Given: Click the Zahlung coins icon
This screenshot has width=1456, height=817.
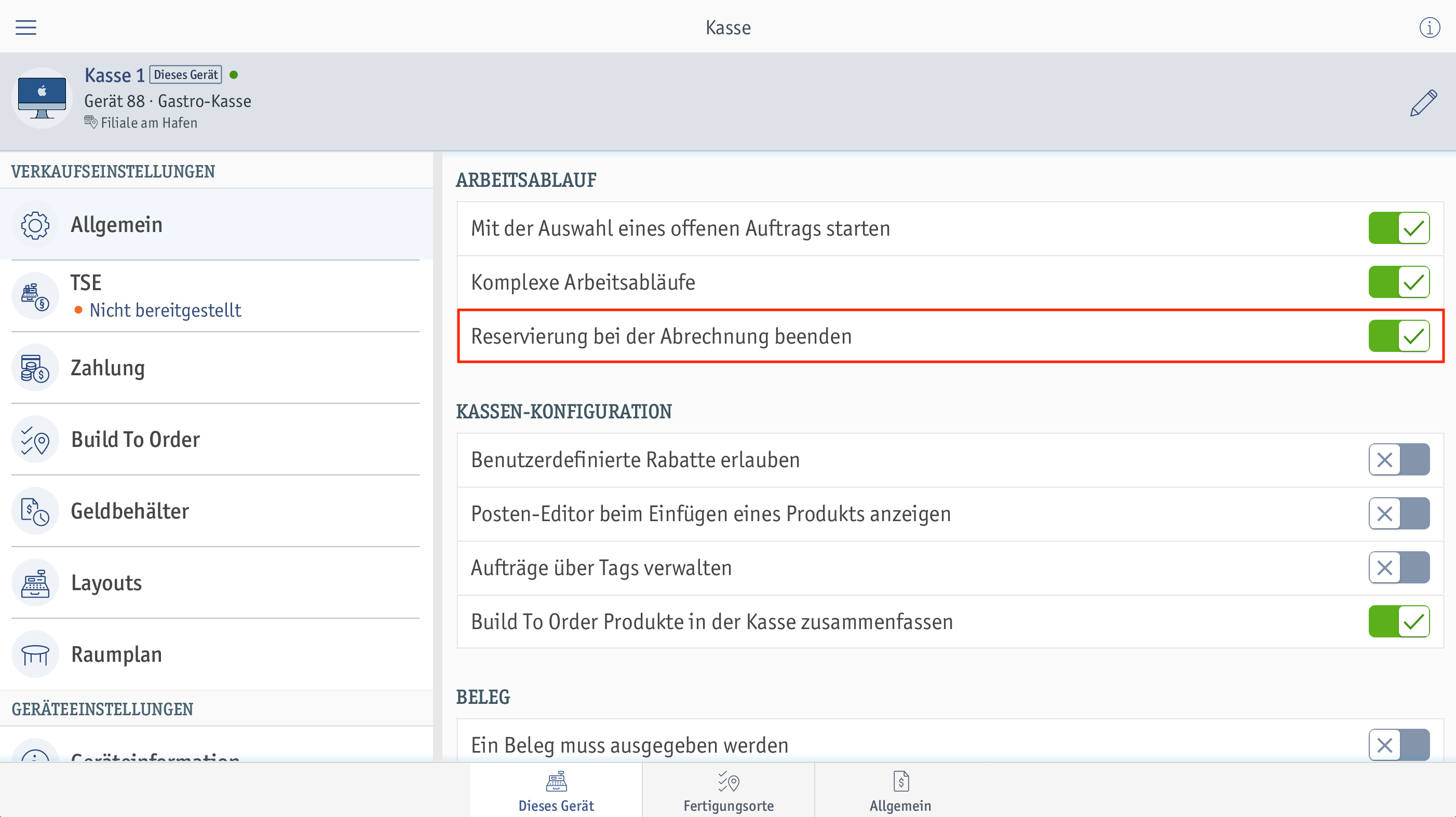Looking at the screenshot, I should (x=35, y=369).
